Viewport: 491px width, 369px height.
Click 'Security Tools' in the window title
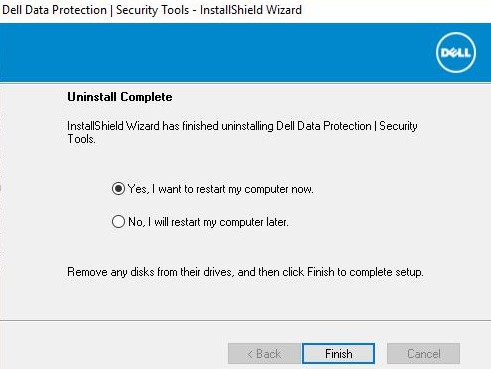(152, 10)
